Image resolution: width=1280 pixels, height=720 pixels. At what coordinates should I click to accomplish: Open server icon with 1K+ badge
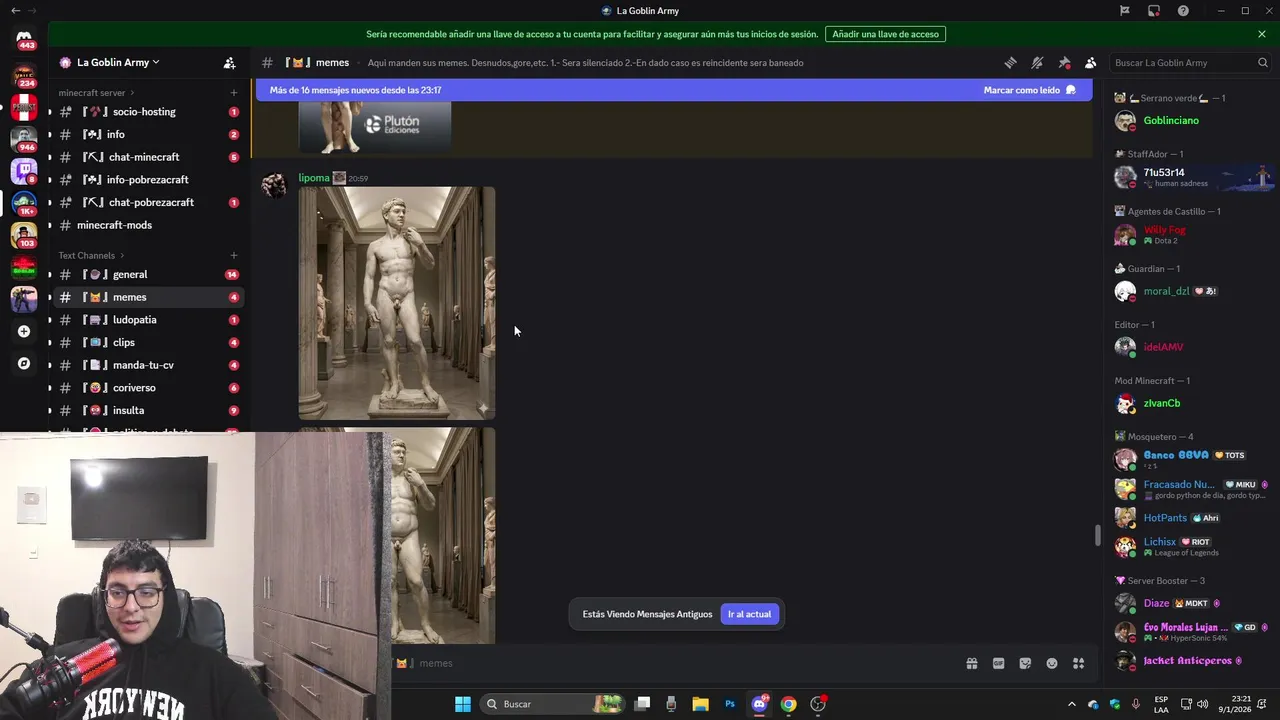click(x=24, y=203)
